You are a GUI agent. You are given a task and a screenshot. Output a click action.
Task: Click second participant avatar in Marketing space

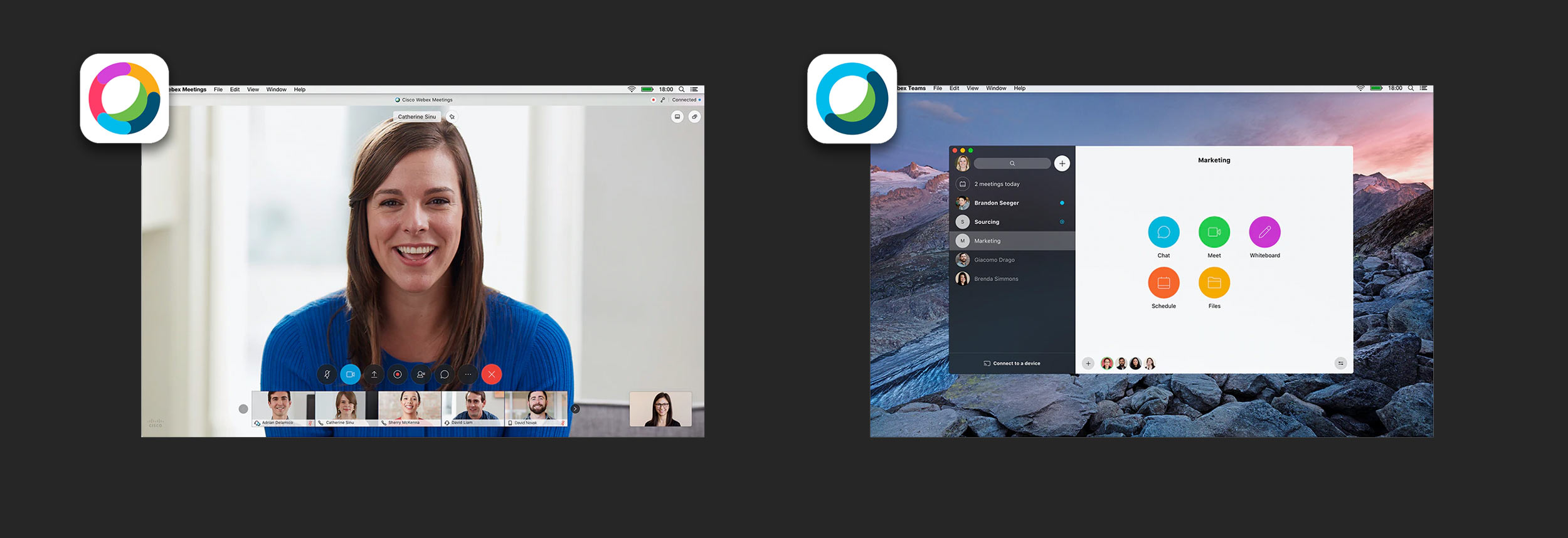click(1121, 364)
